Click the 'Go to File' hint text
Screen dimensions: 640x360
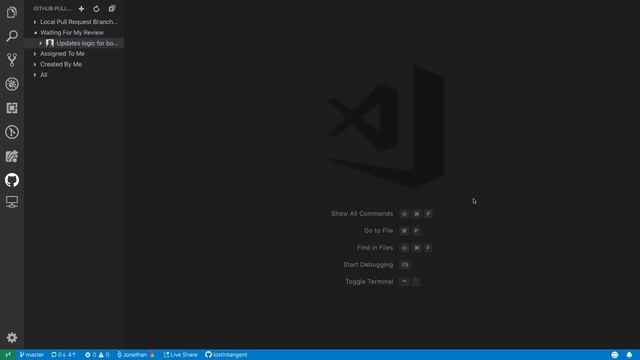tap(378, 231)
